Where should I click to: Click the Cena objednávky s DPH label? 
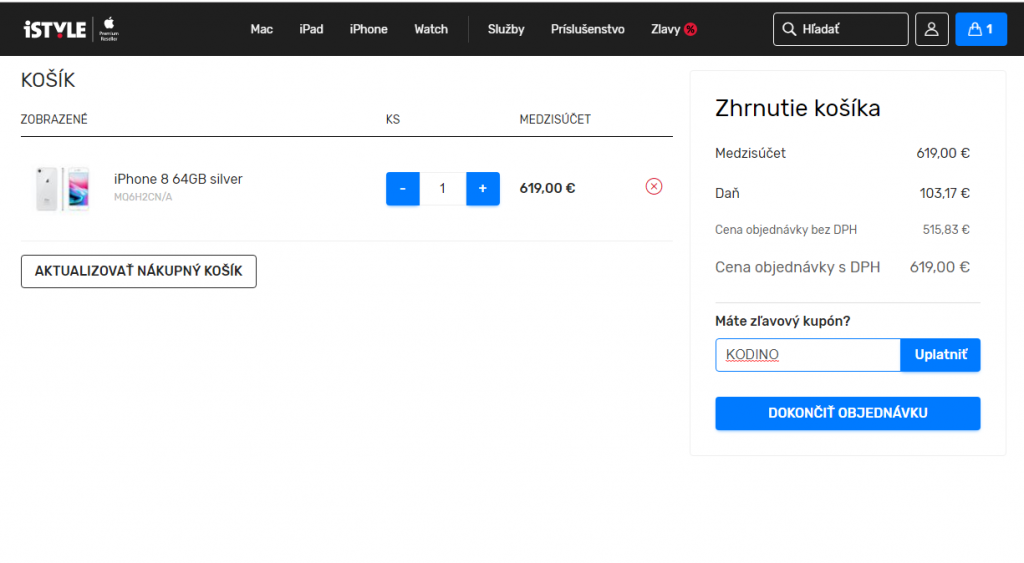coord(797,267)
